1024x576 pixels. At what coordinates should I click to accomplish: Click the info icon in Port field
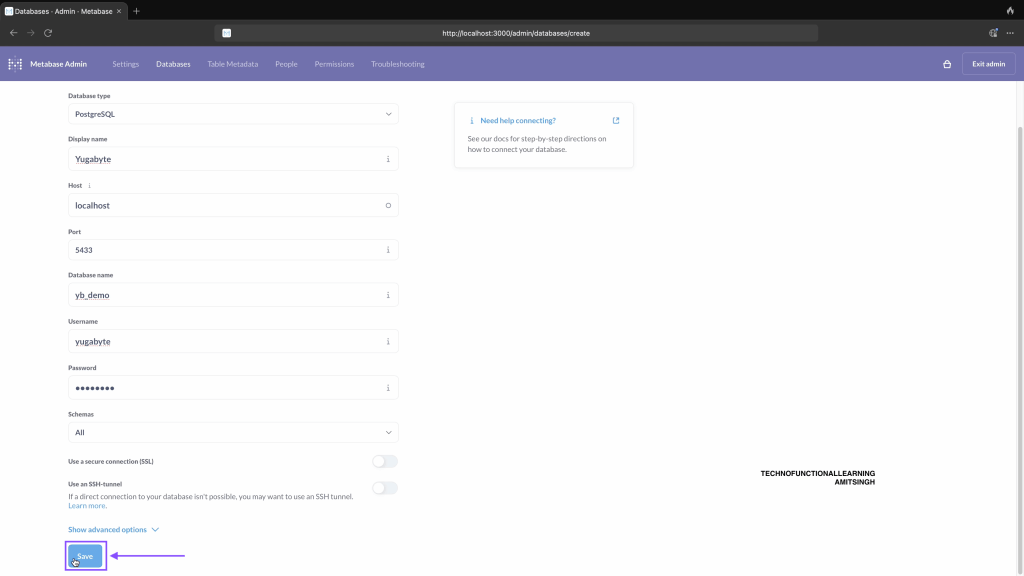click(x=388, y=250)
